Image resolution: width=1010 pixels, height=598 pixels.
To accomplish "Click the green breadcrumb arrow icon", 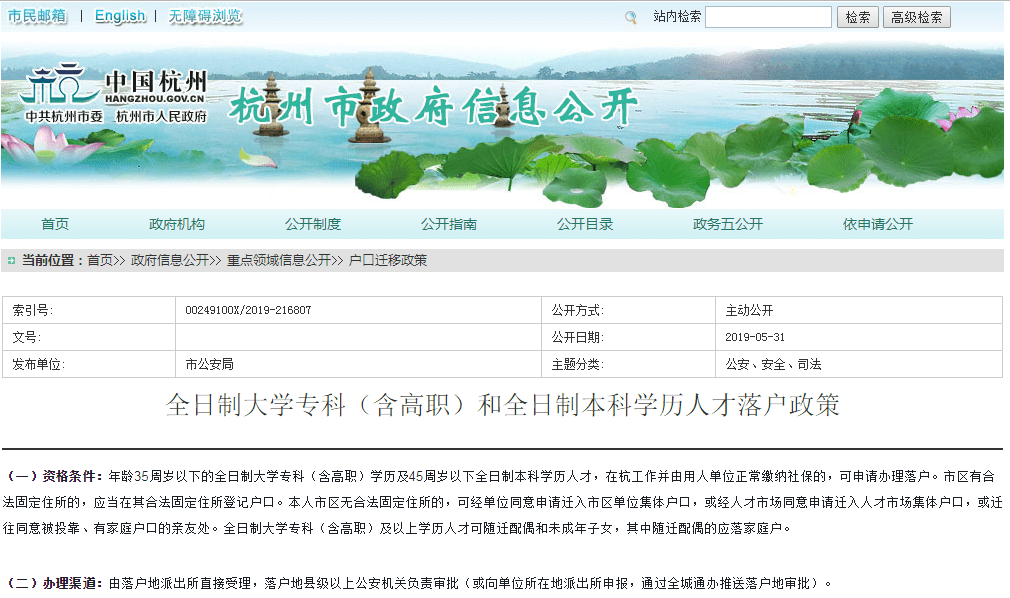I will tap(11, 260).
